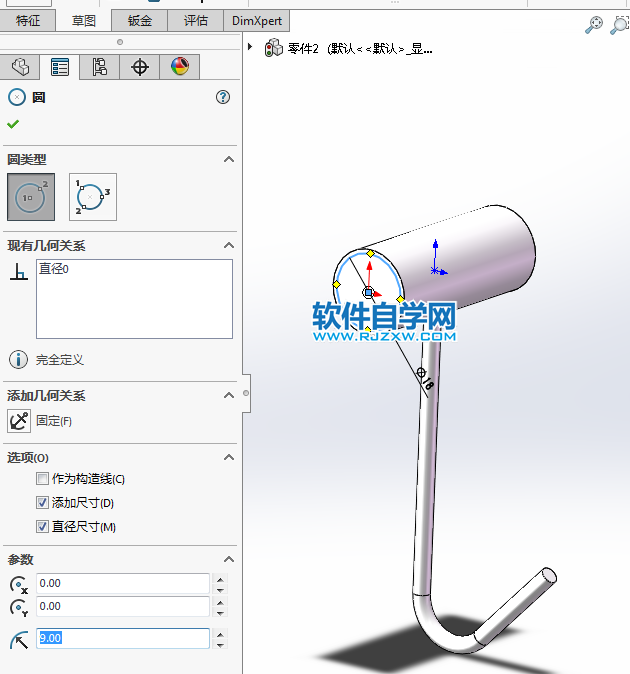
Task: Collapse the 选项 options section
Action: click(x=229, y=457)
